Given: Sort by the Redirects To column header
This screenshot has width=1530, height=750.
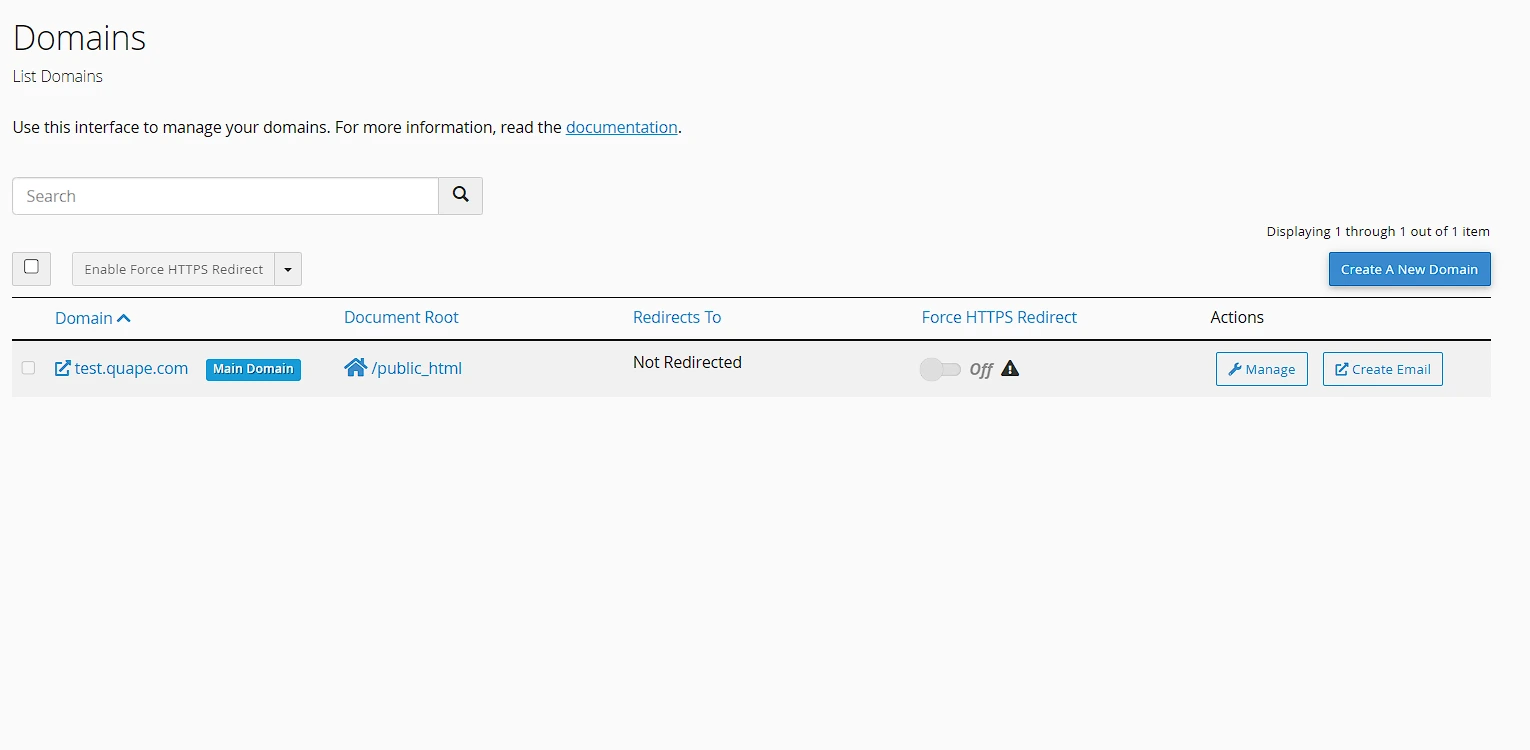Looking at the screenshot, I should [677, 317].
